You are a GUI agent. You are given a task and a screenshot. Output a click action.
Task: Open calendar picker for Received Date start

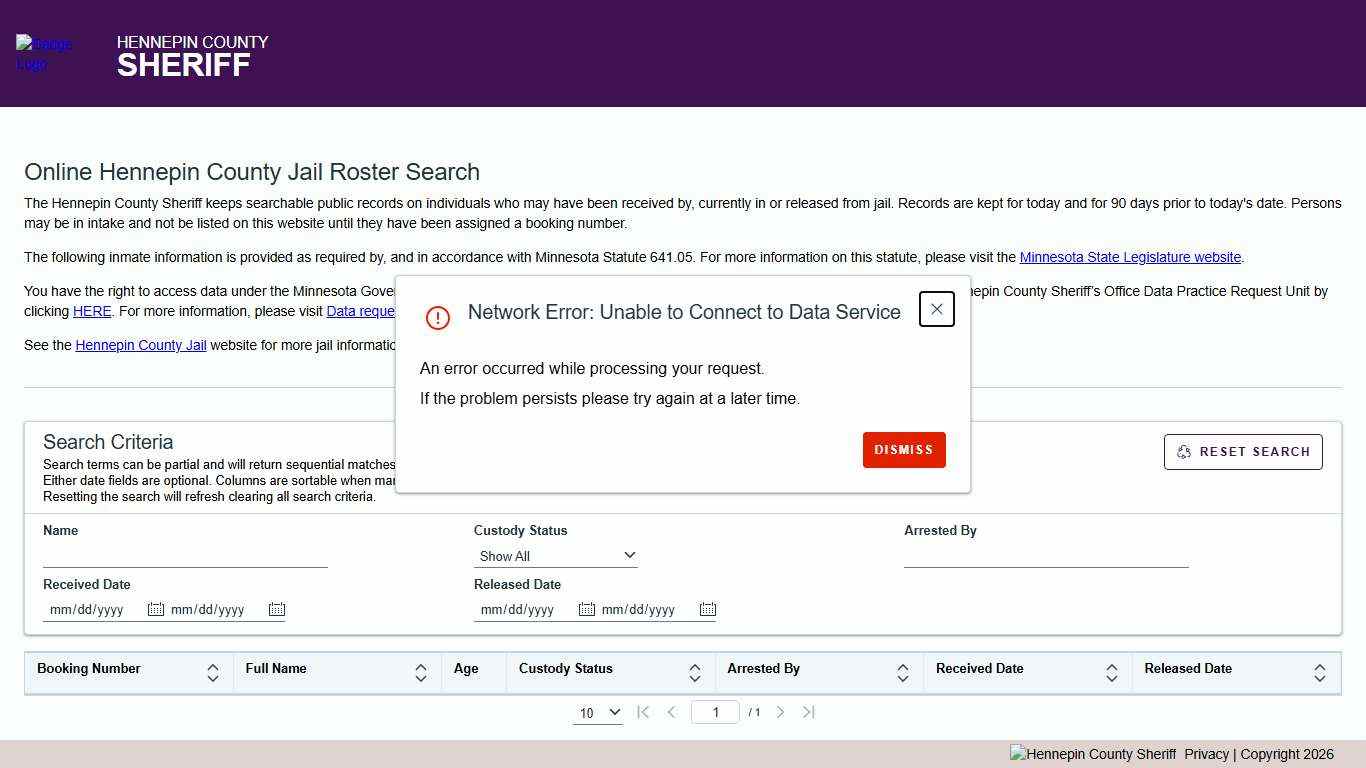pos(156,609)
